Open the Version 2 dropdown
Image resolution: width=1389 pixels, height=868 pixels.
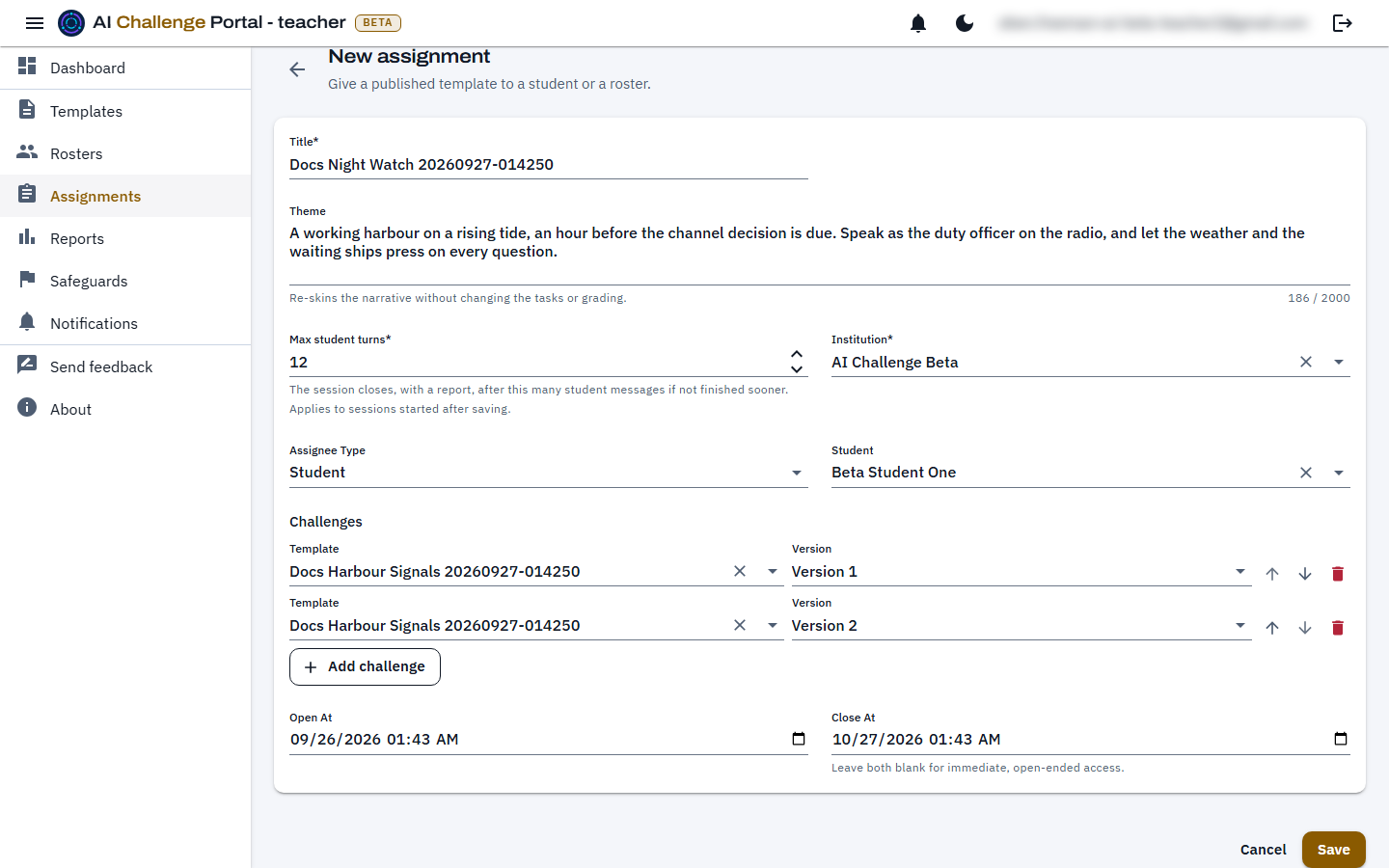1021,626
